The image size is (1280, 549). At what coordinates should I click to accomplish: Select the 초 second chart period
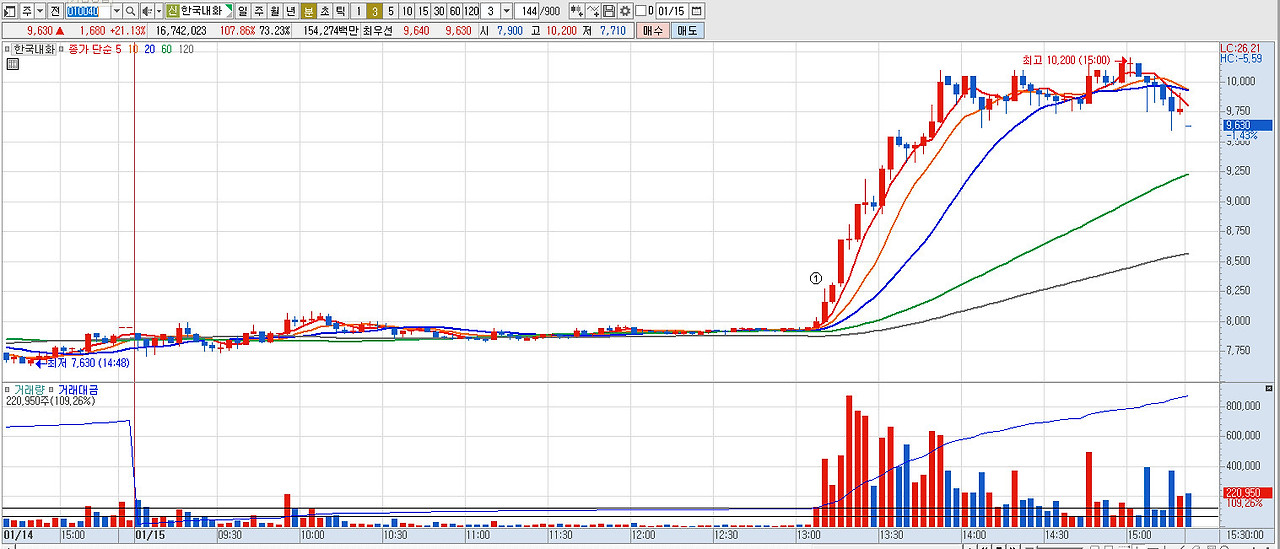325,11
